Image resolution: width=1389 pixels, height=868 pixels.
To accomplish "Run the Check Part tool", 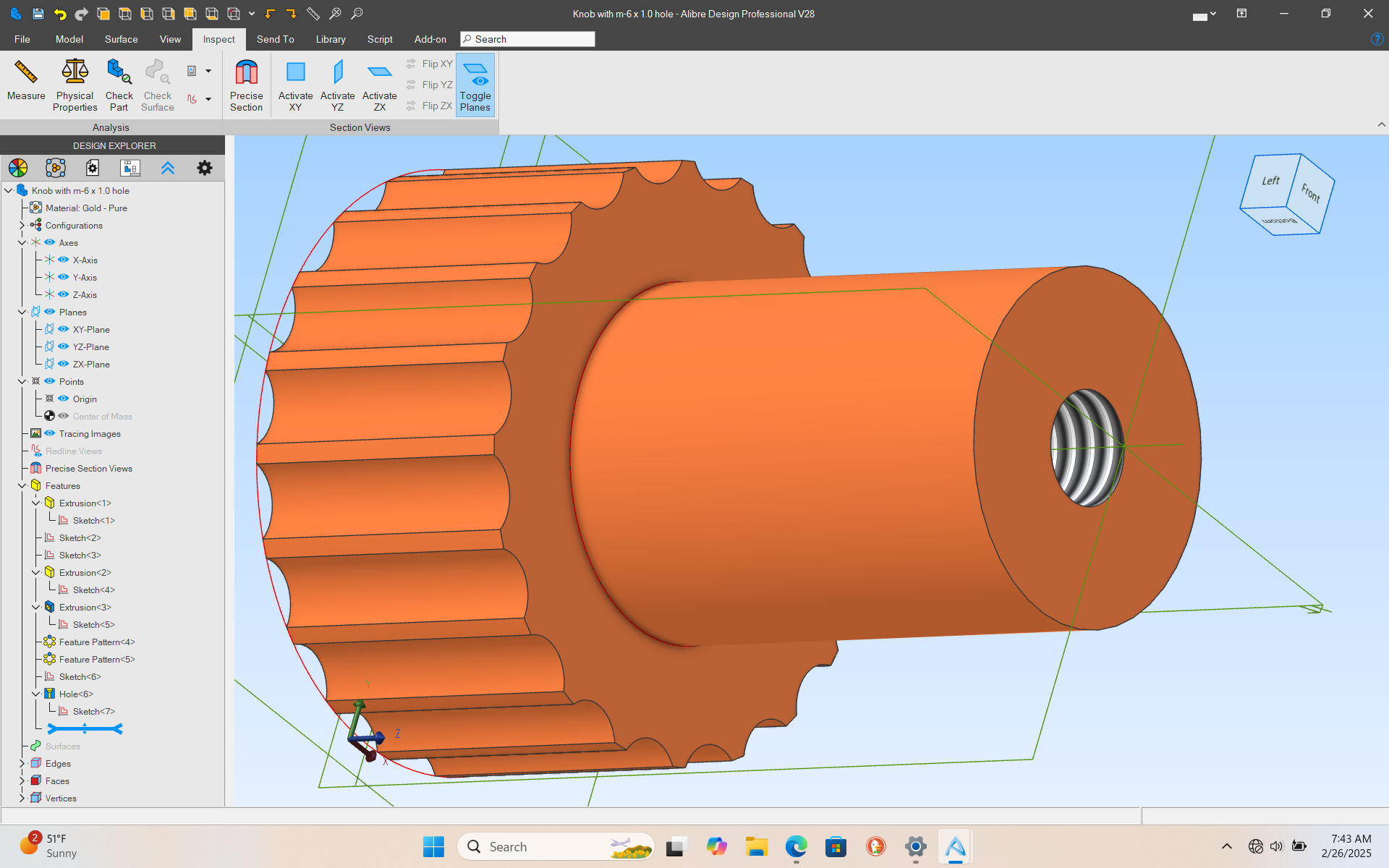I will (119, 85).
